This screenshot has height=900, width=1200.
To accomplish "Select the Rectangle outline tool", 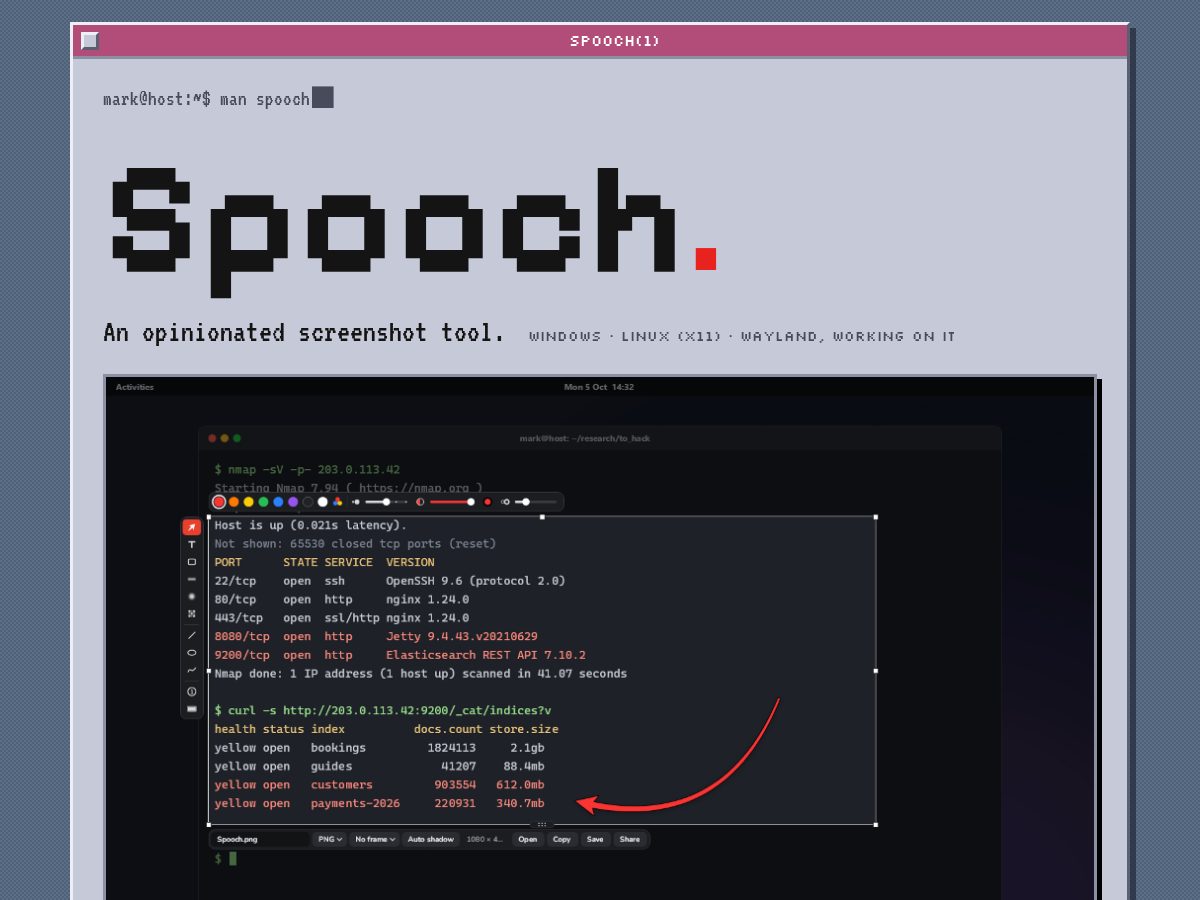I will click(192, 562).
